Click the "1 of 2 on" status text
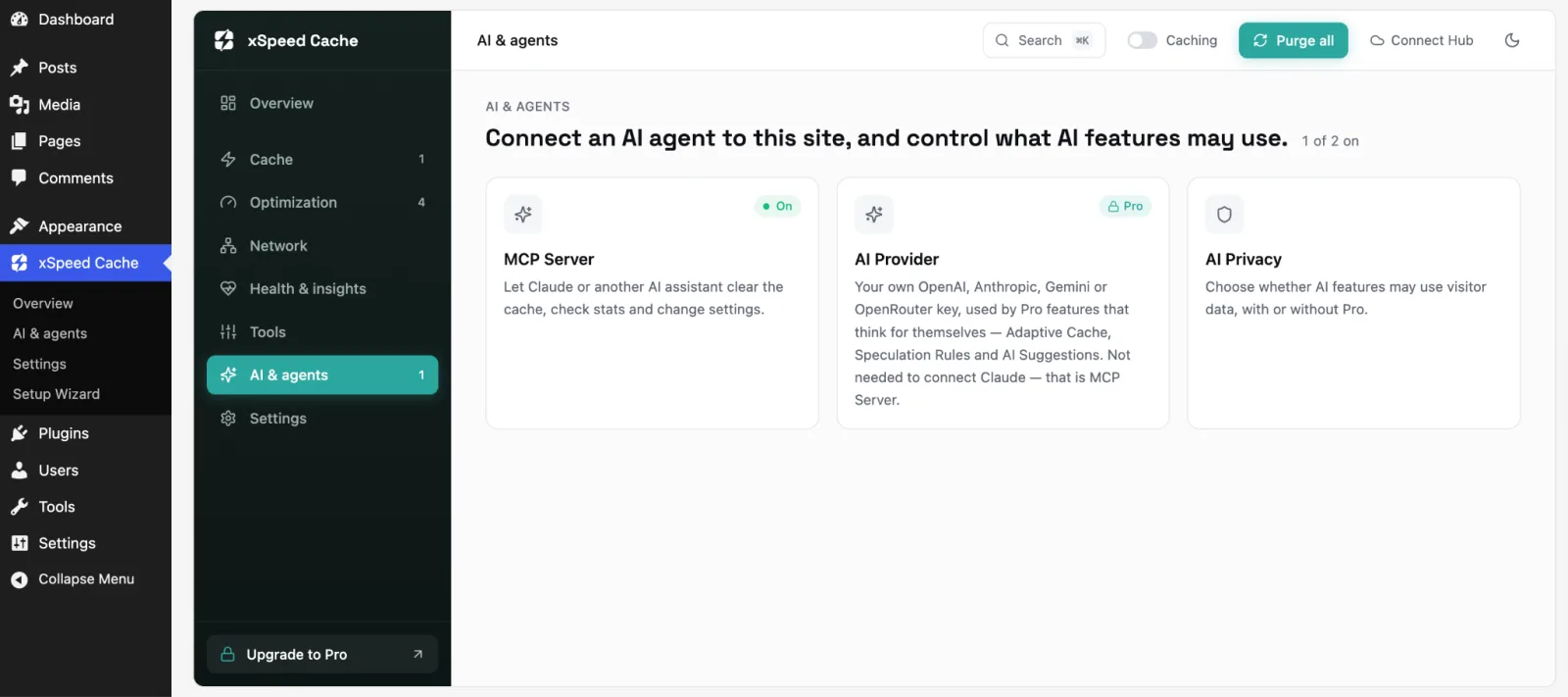This screenshot has width=1568, height=697. 1330,141
